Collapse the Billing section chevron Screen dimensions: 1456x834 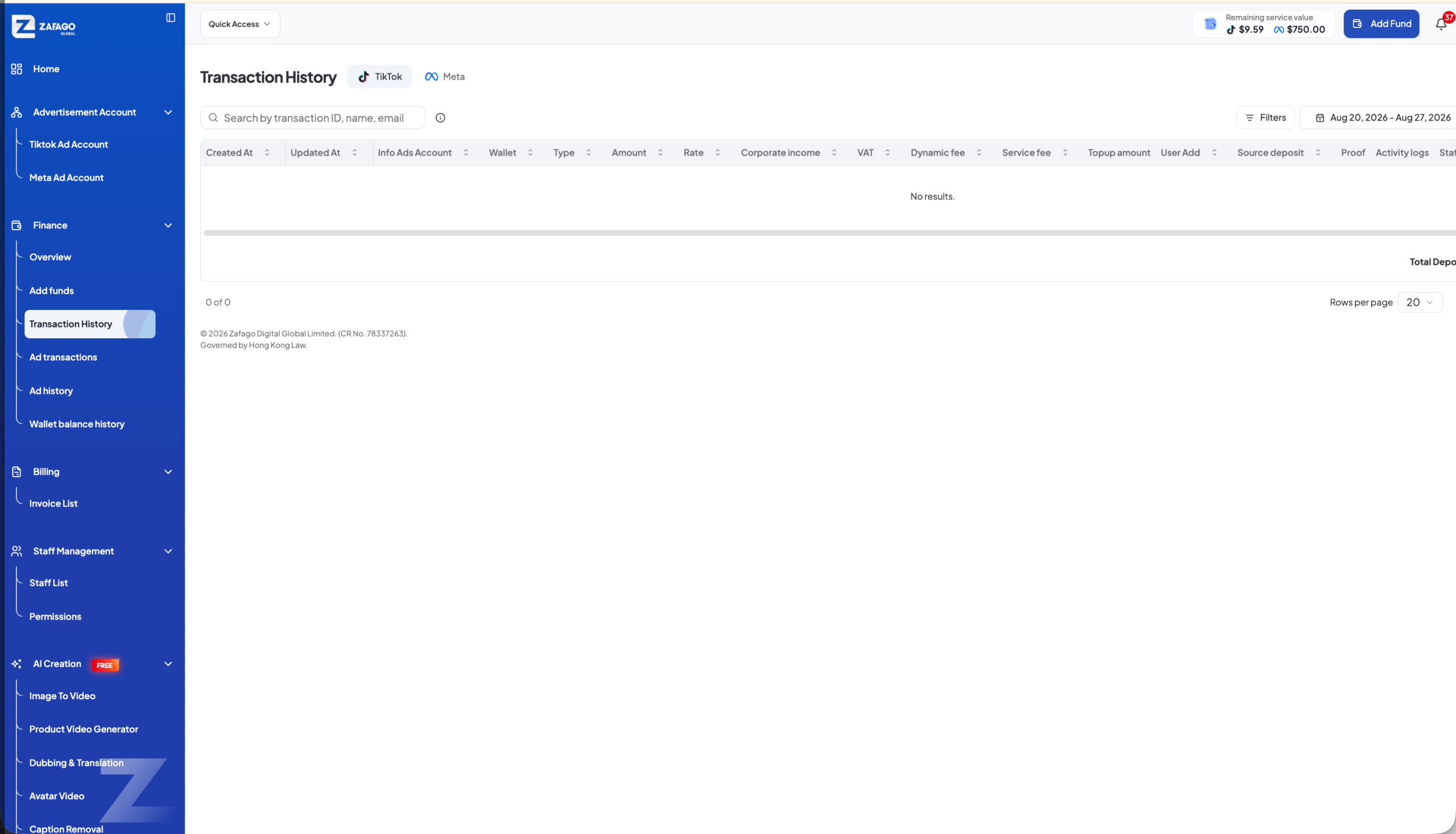[168, 472]
